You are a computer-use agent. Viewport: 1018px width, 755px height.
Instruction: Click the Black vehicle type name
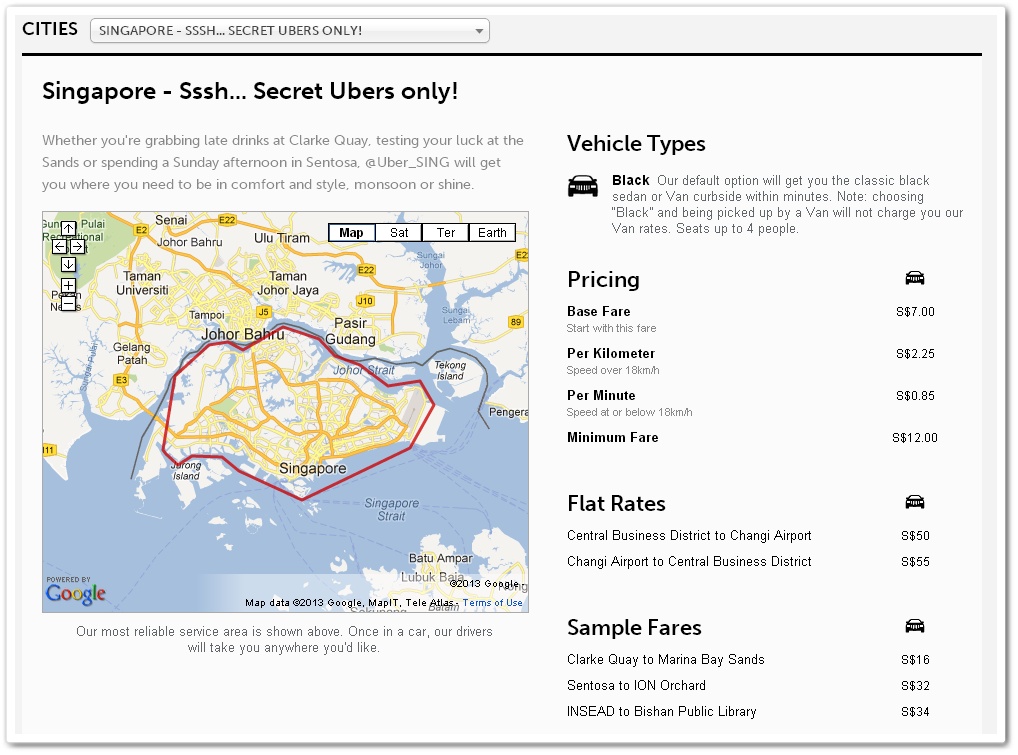(630, 180)
